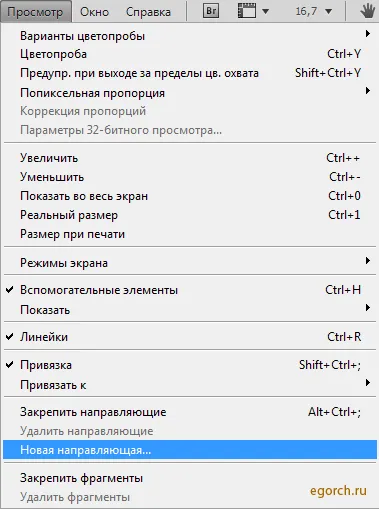Screen dimensions: 379x509
Task: Open the view extras filmstrip icon
Action: [247, 11]
